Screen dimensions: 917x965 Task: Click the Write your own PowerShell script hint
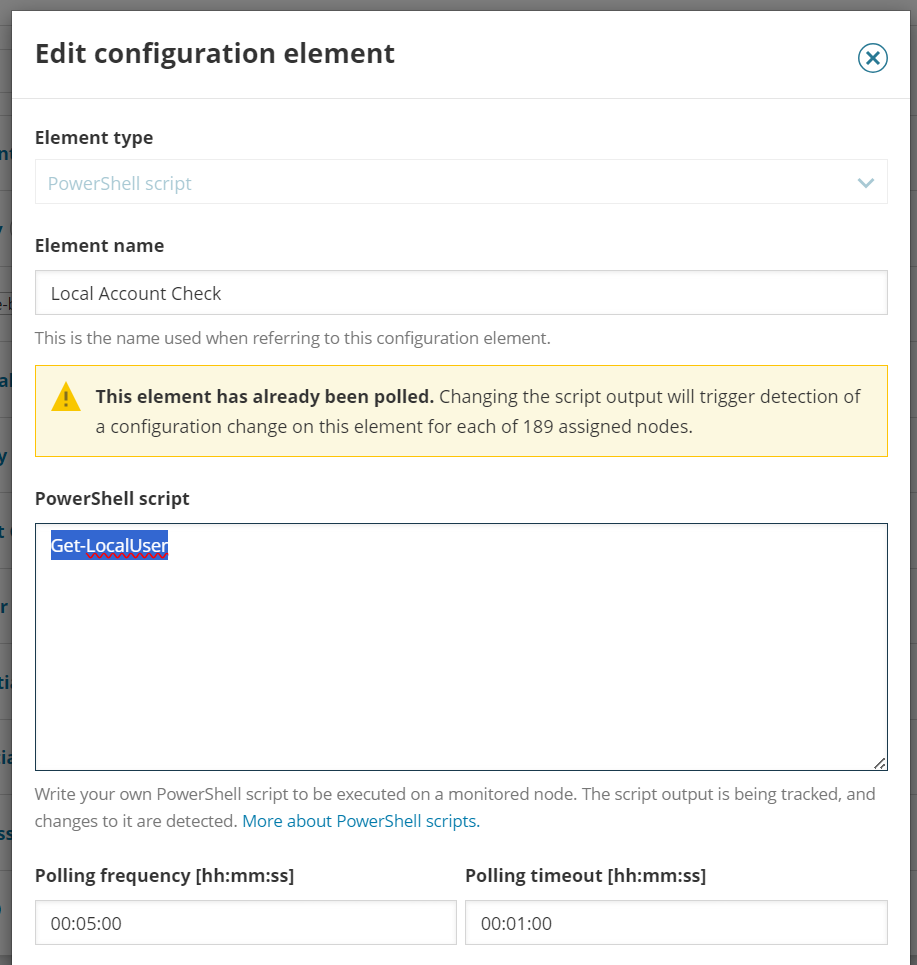pyautogui.click(x=455, y=794)
